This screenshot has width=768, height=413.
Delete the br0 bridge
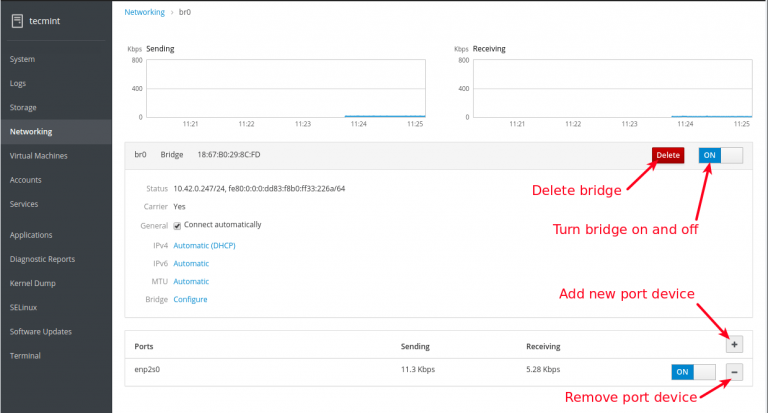[667, 155]
